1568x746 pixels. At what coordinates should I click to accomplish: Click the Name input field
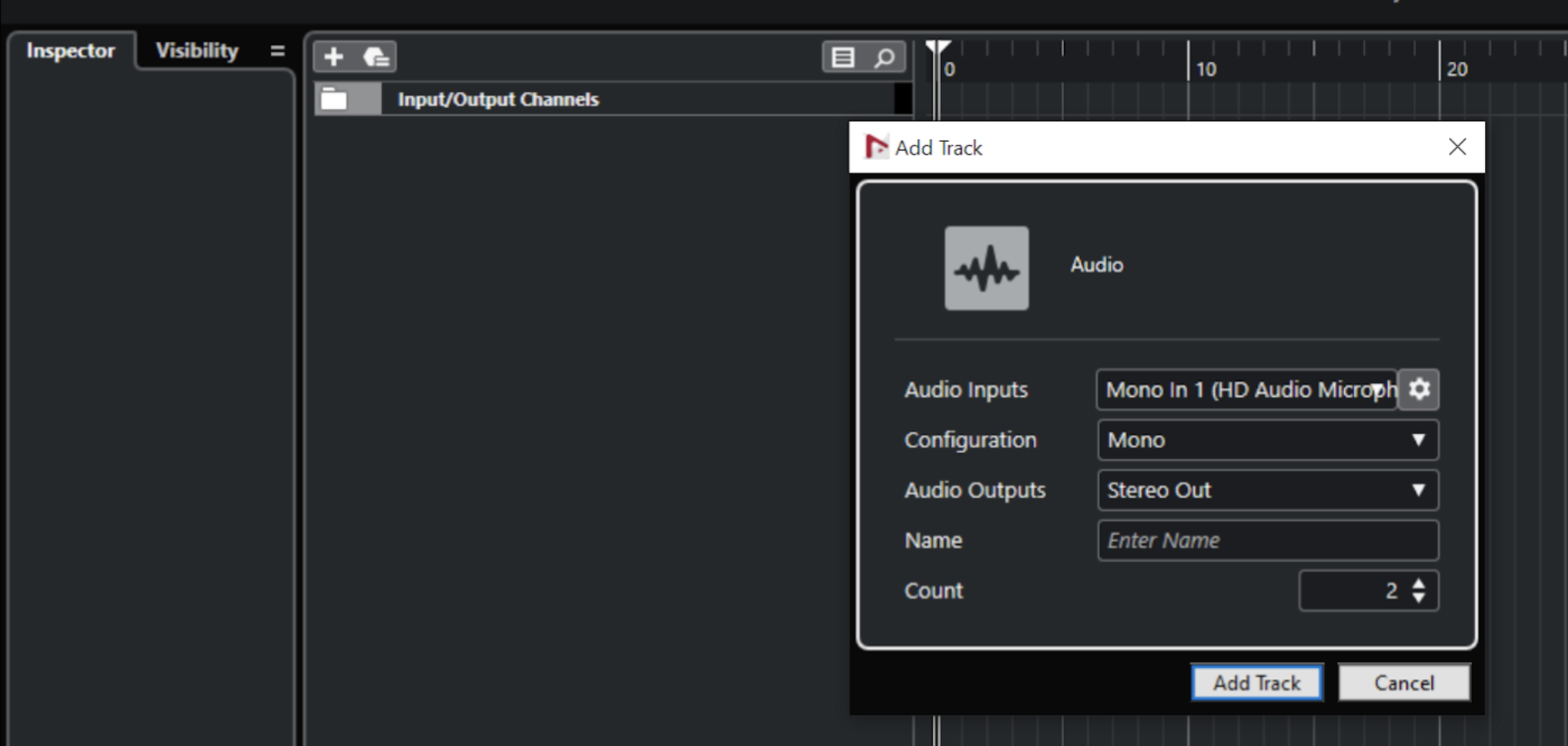click(x=1268, y=540)
